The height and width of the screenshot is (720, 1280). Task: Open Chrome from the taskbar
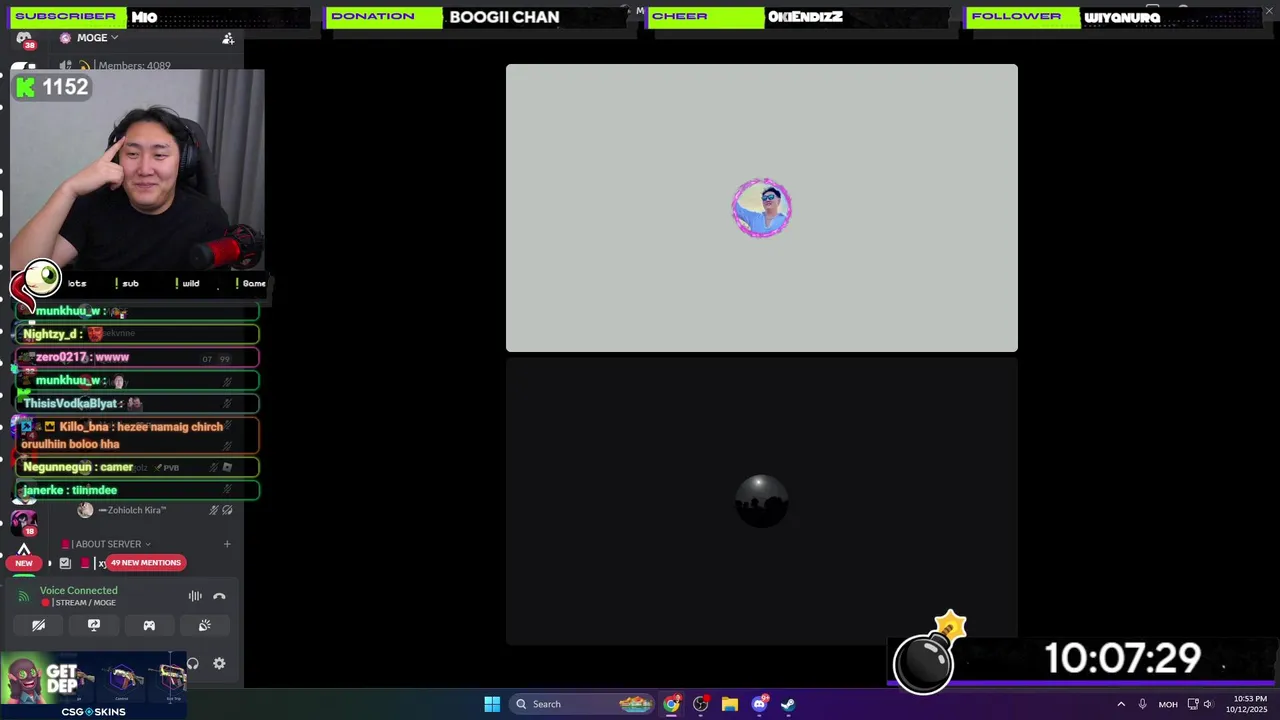coord(671,704)
